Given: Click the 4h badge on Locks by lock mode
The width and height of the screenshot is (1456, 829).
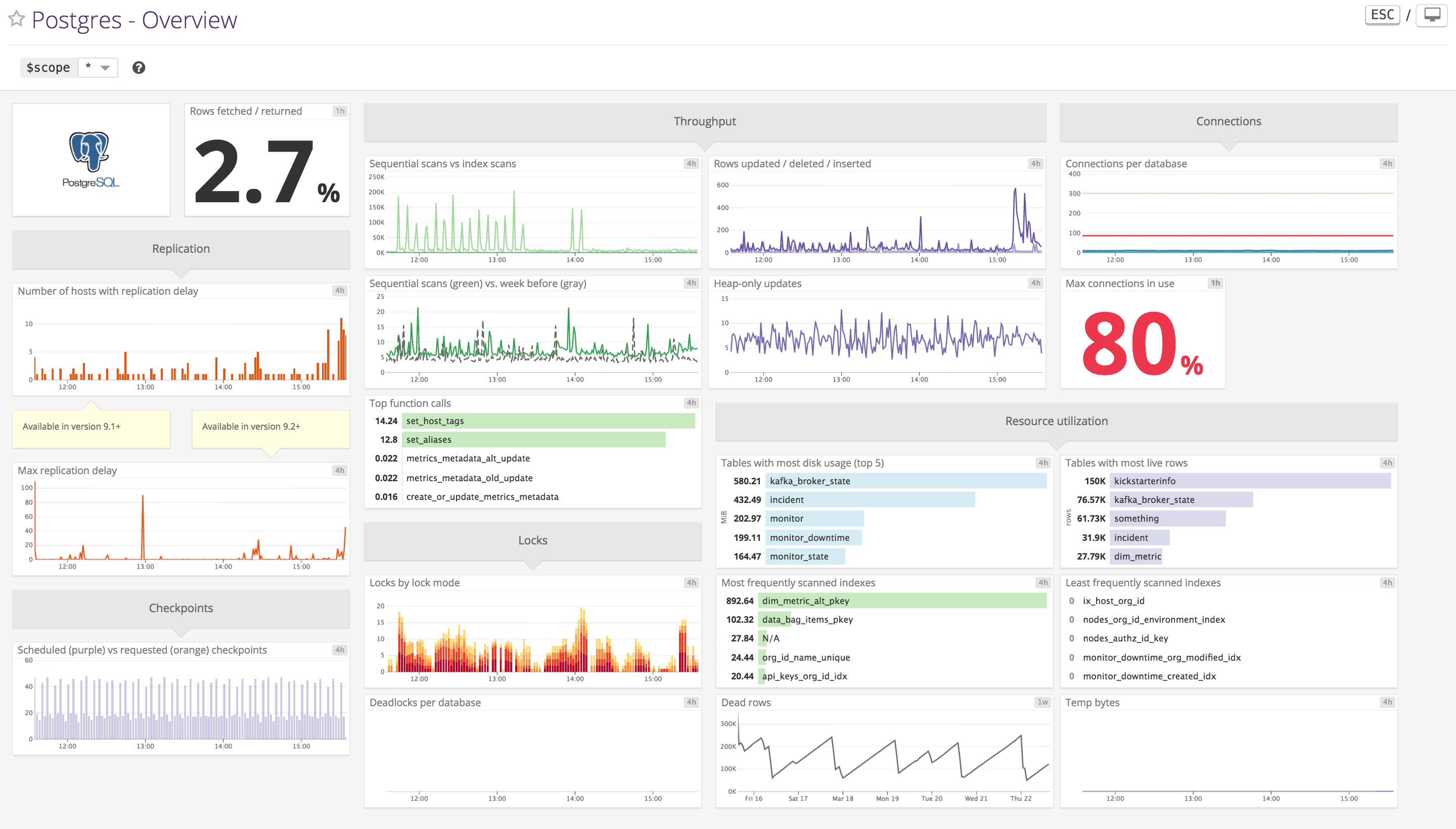Looking at the screenshot, I should [x=692, y=582].
